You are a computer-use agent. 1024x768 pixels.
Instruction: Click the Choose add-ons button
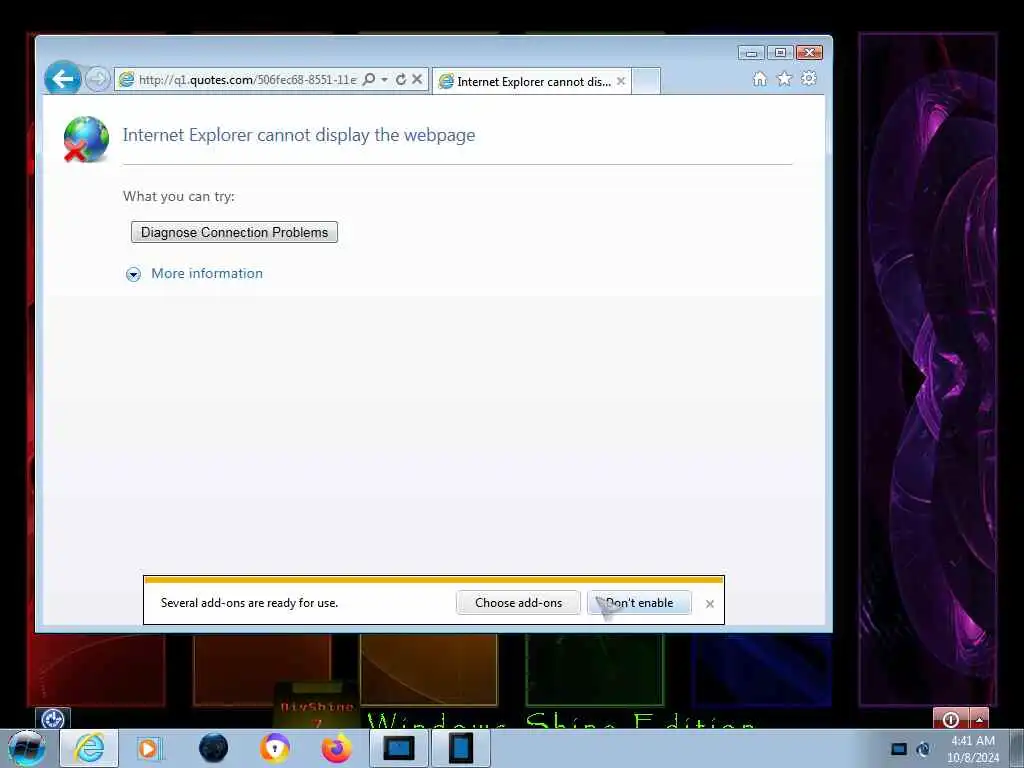pyautogui.click(x=519, y=603)
